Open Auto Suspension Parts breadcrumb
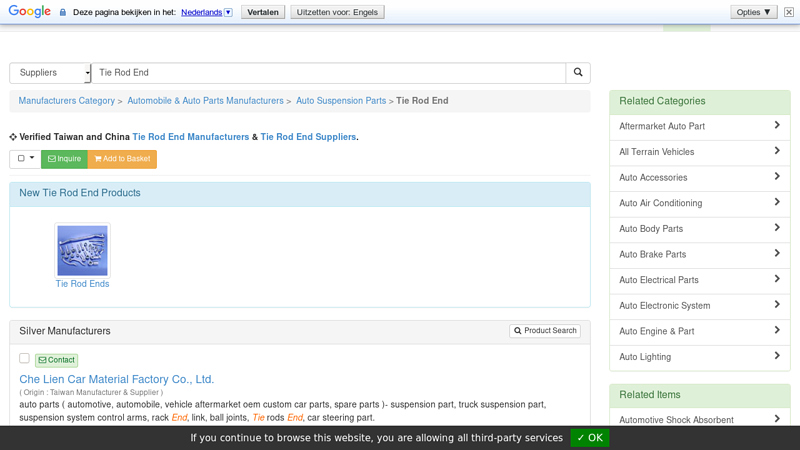This screenshot has width=800, height=450. [x=340, y=101]
